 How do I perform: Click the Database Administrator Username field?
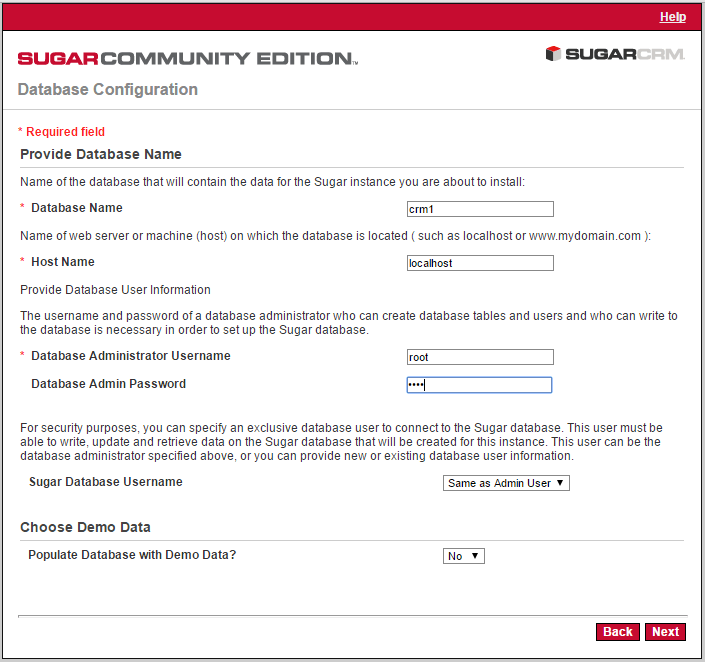(x=480, y=357)
